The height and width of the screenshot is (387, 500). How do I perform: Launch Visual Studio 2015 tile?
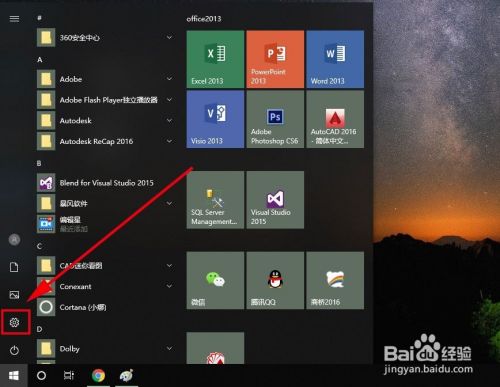[x=275, y=200]
